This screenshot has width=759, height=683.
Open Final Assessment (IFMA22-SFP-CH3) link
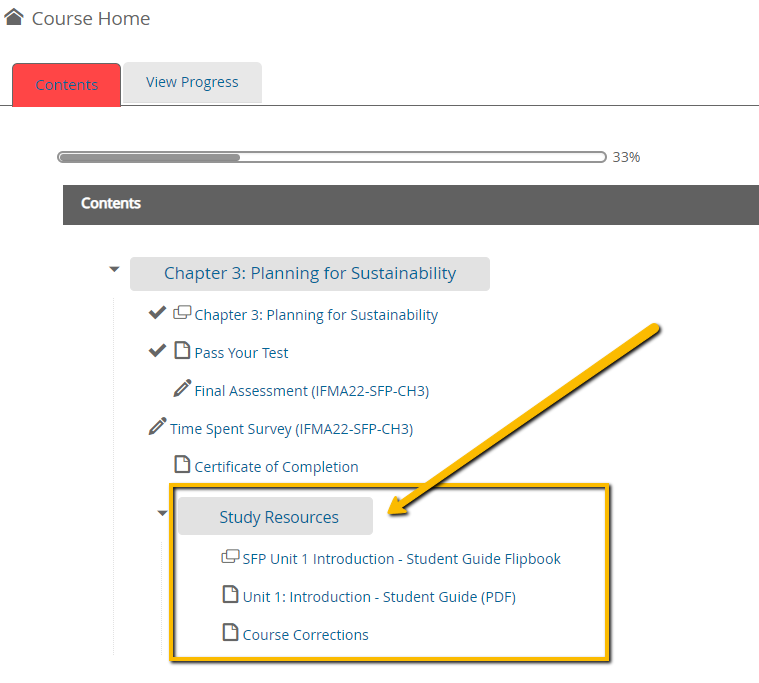click(312, 391)
